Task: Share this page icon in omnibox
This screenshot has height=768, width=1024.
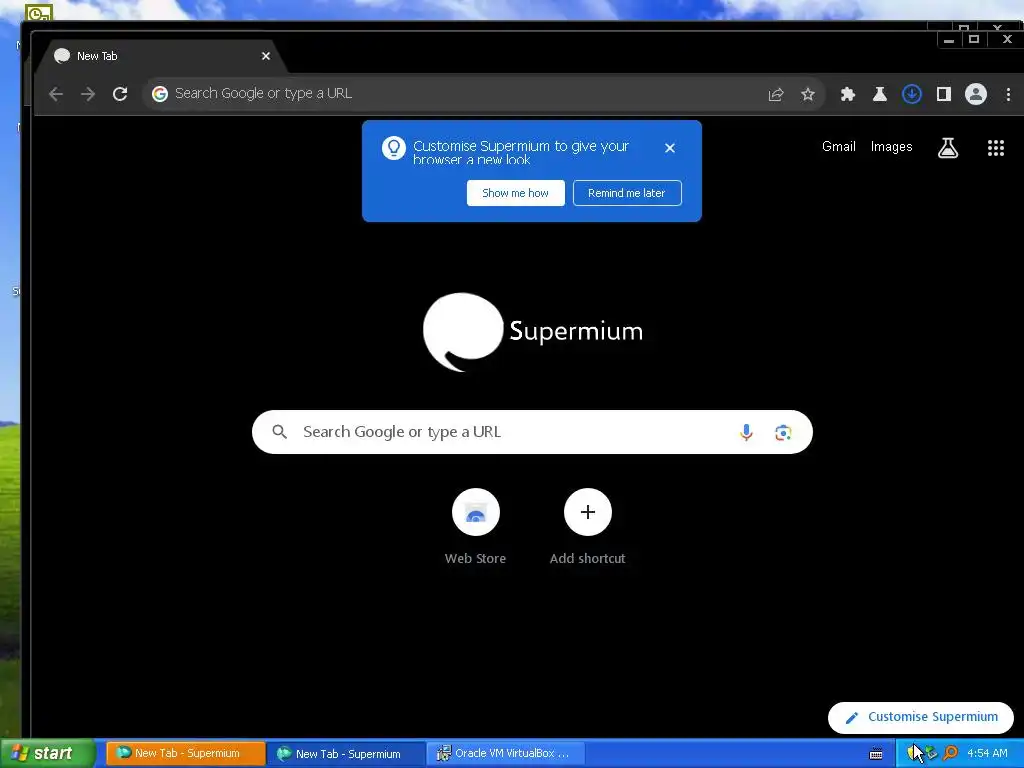Action: pyautogui.click(x=776, y=95)
